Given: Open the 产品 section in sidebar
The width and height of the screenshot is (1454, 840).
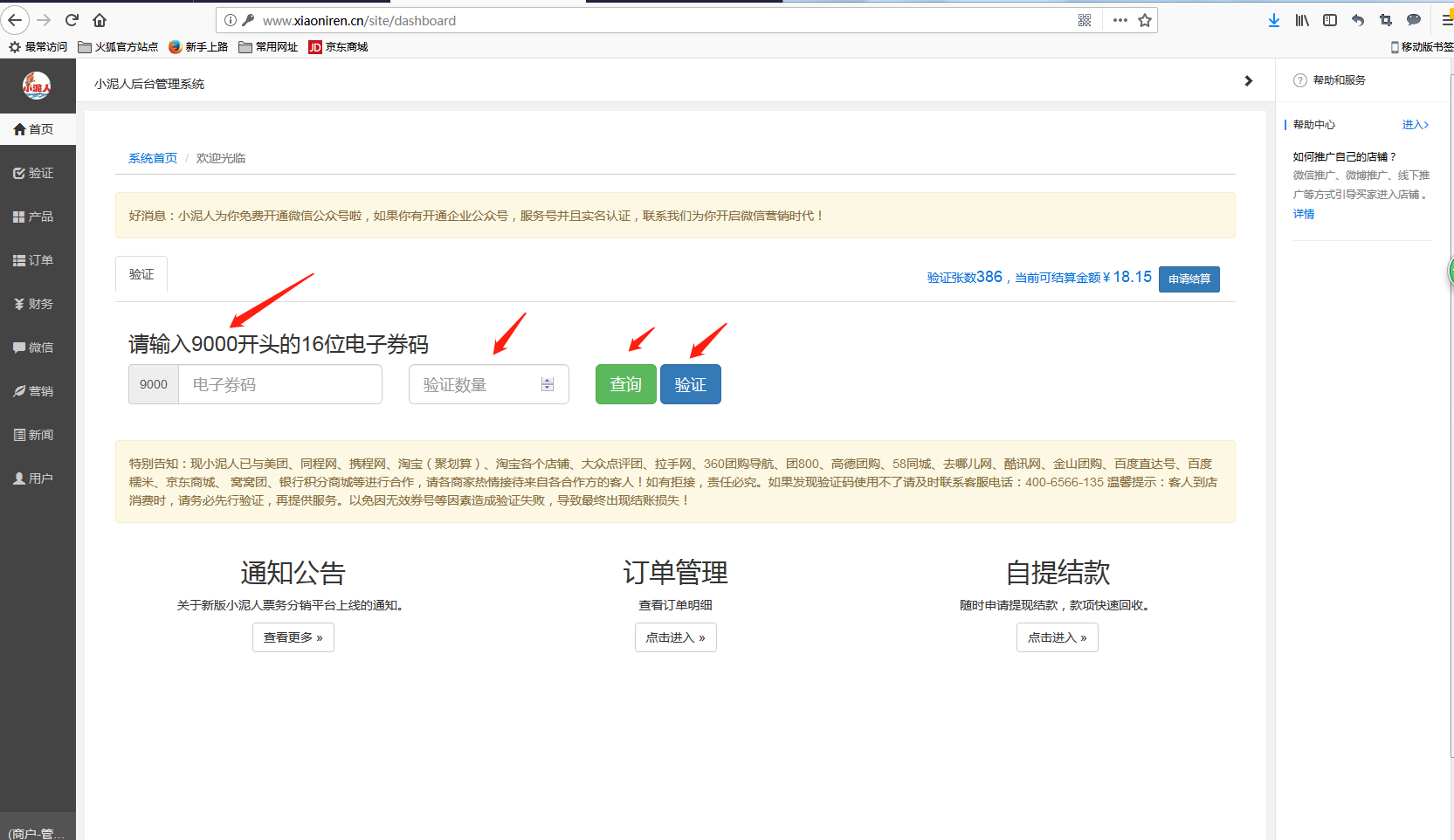Looking at the screenshot, I should 38,216.
